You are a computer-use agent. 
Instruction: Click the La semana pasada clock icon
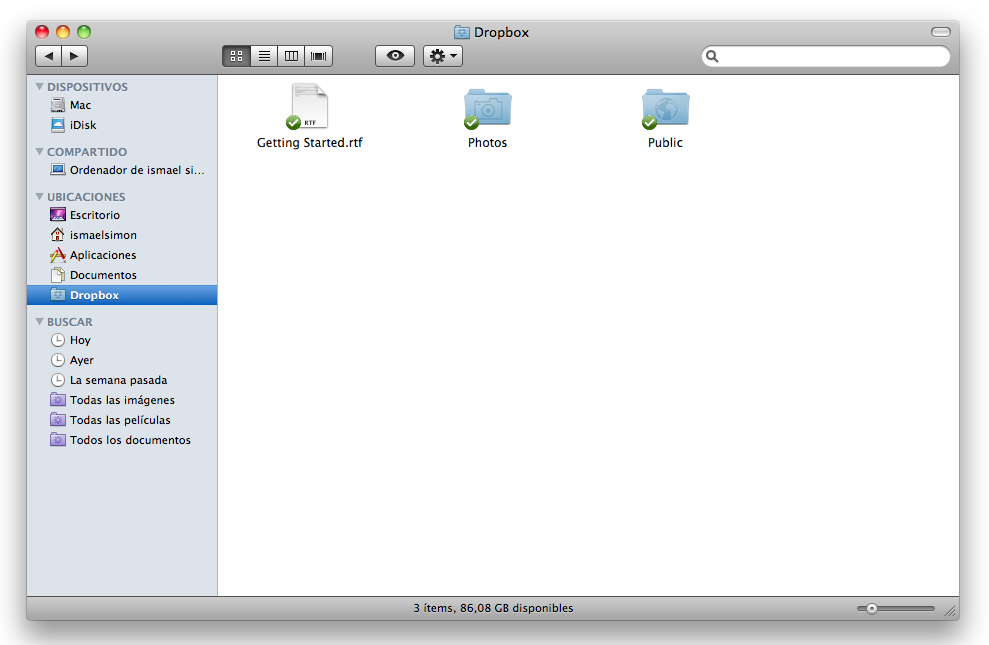point(57,380)
